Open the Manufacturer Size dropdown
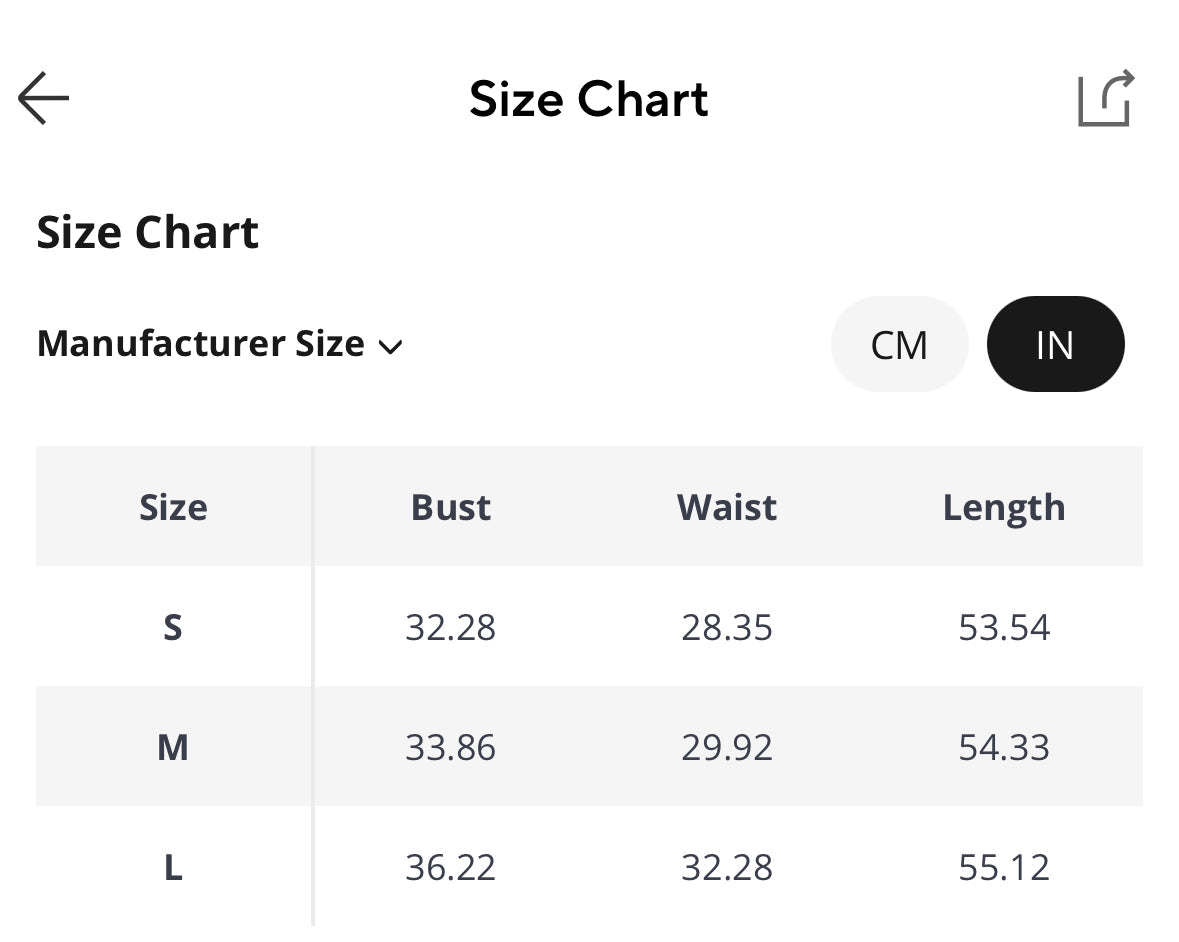 220,344
